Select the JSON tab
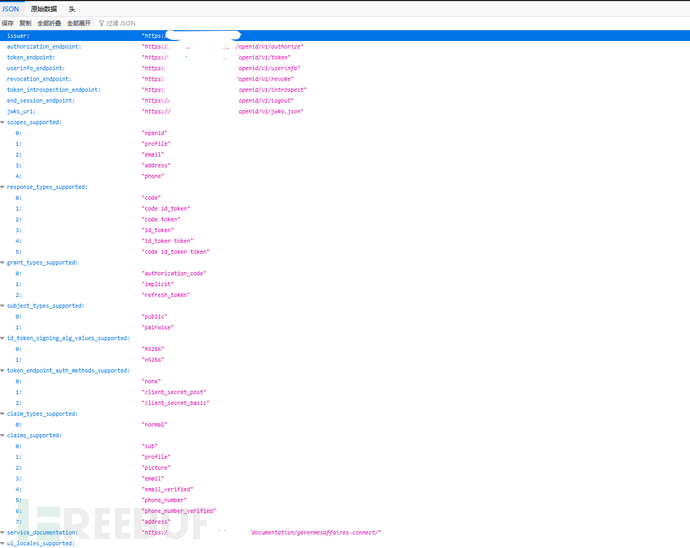 10,8
